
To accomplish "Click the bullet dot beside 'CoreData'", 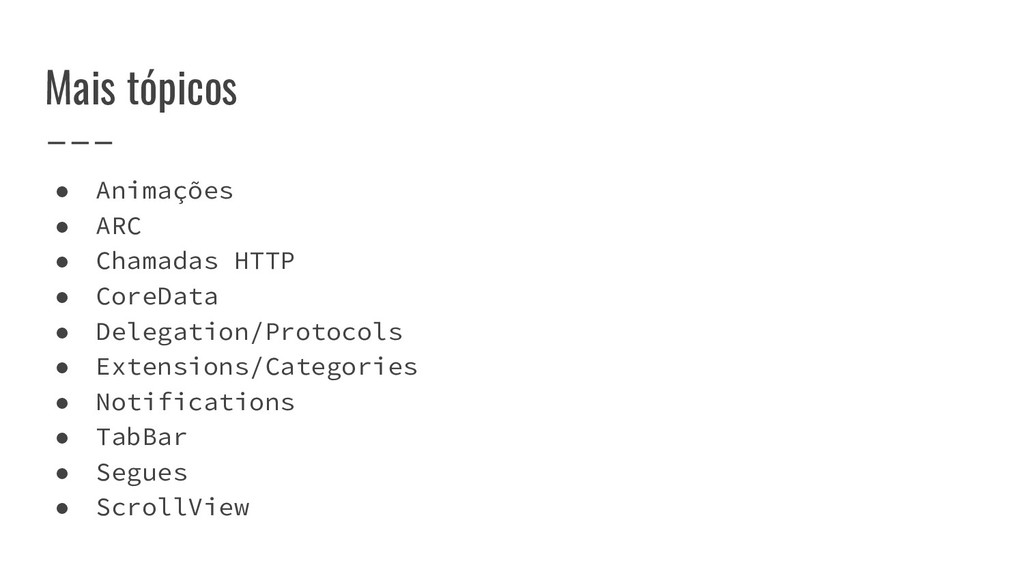I will coord(62,297).
